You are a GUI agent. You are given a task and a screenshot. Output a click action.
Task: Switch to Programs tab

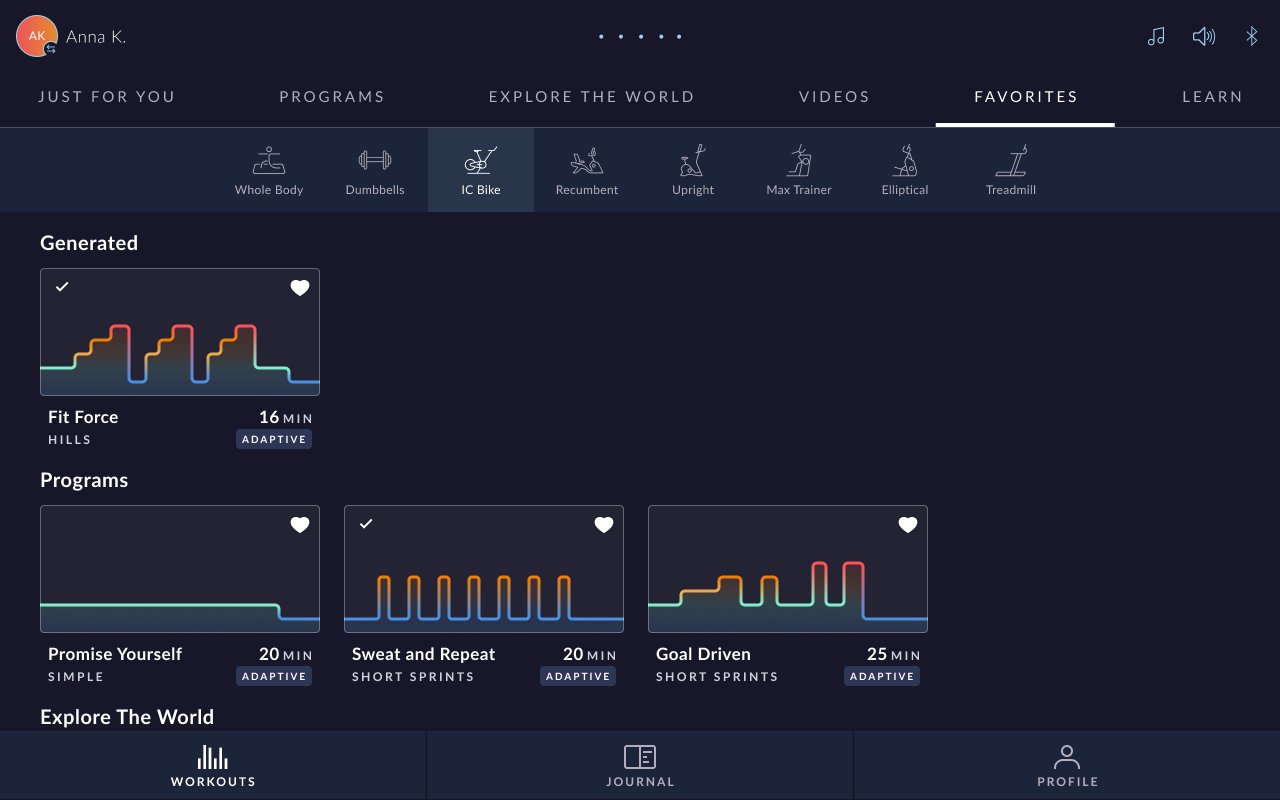coord(332,97)
